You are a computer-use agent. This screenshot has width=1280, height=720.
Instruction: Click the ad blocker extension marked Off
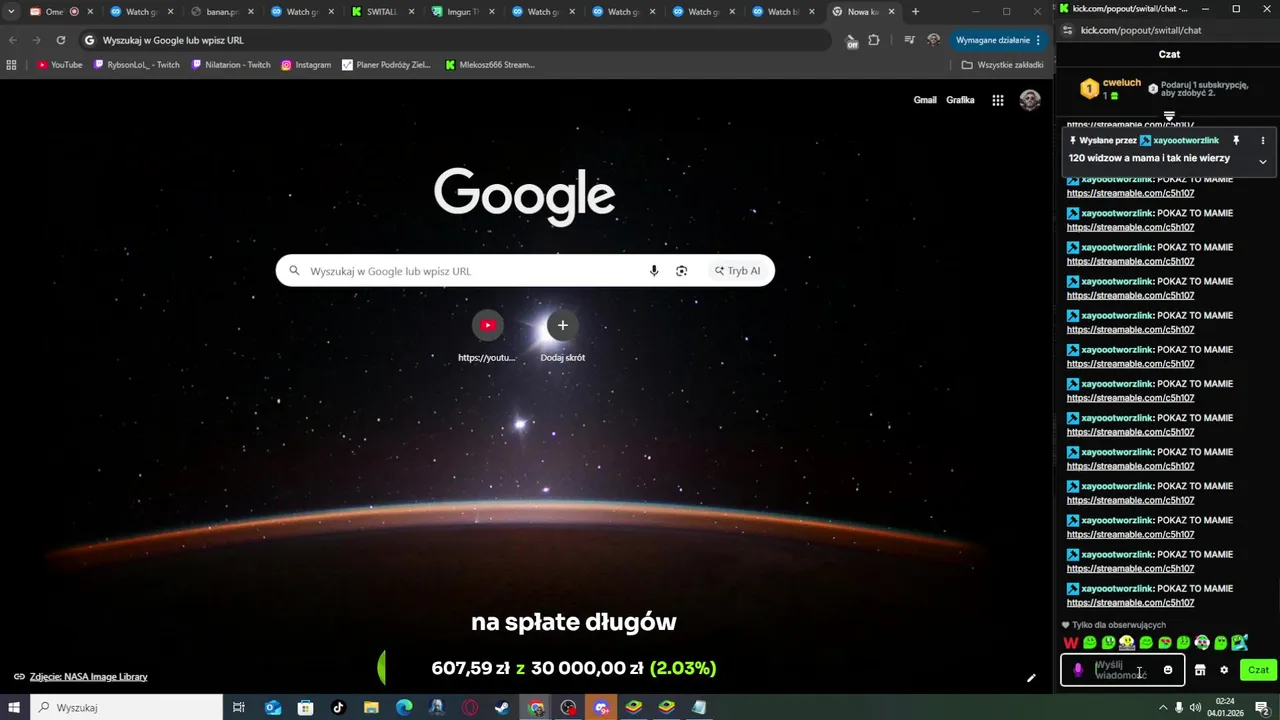(x=851, y=41)
